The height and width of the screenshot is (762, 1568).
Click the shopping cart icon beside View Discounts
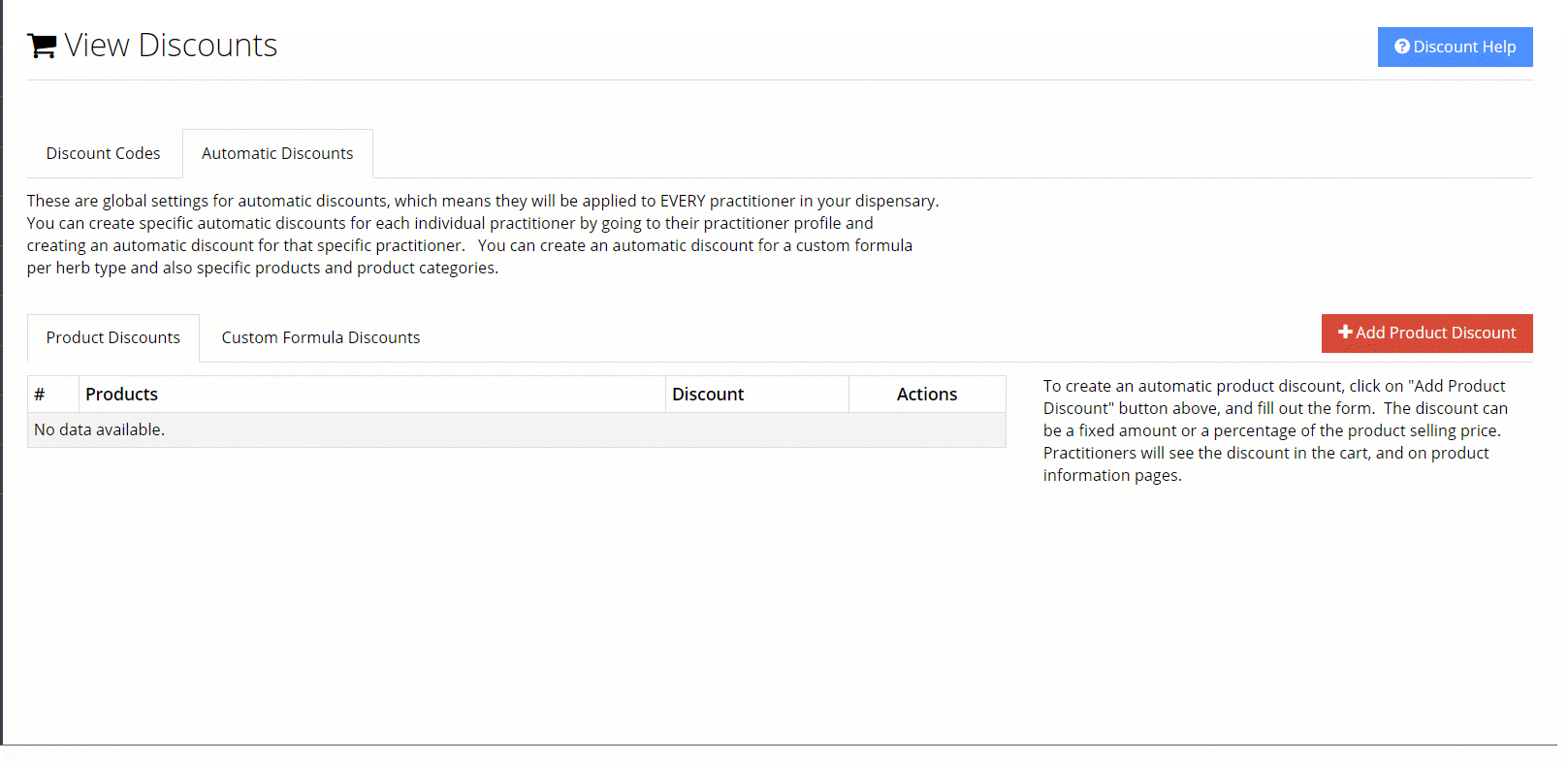[42, 46]
